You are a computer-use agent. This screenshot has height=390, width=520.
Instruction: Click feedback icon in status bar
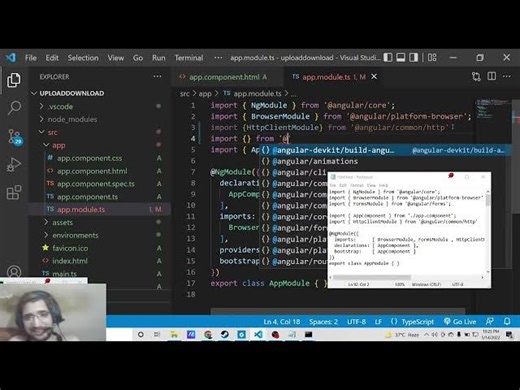[490, 321]
